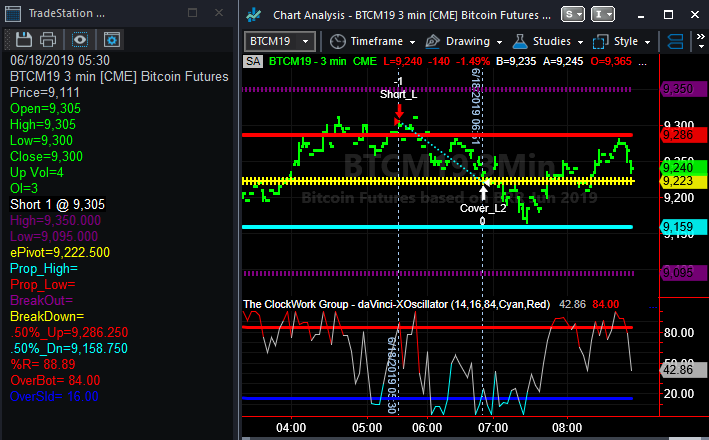This screenshot has width=709, height=440.
Task: Click the SA badge on the chart status line
Action: (x=253, y=62)
